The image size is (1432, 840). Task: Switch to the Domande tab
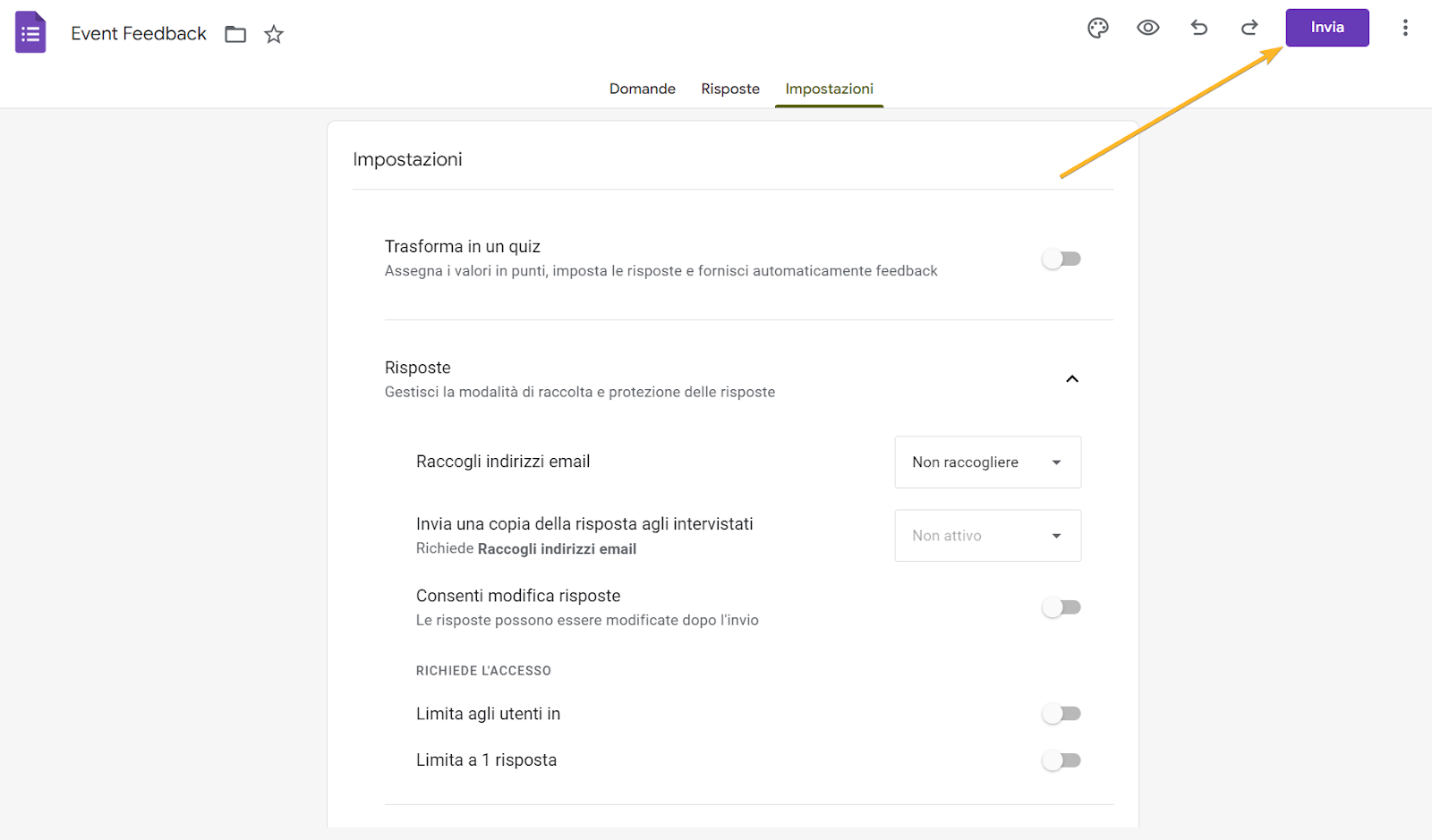click(x=643, y=89)
